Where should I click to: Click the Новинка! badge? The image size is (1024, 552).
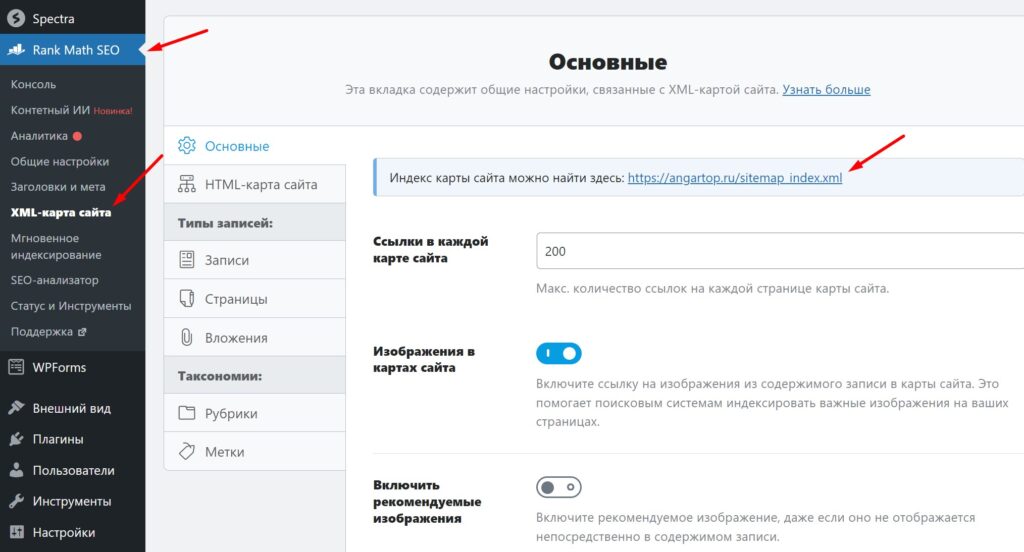click(x=113, y=111)
